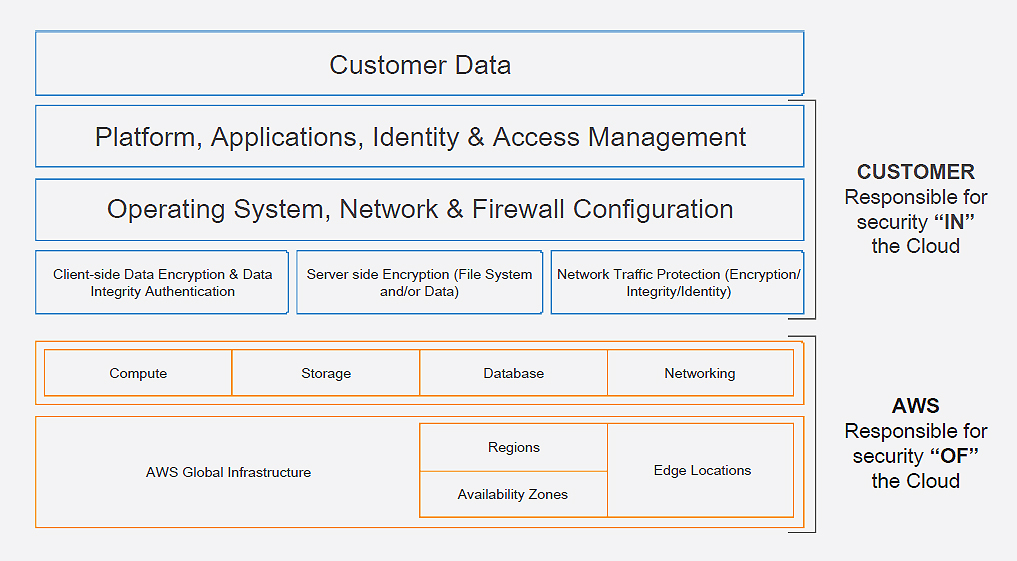Select the Networking cell
This screenshot has height=561, width=1017.
[700, 373]
